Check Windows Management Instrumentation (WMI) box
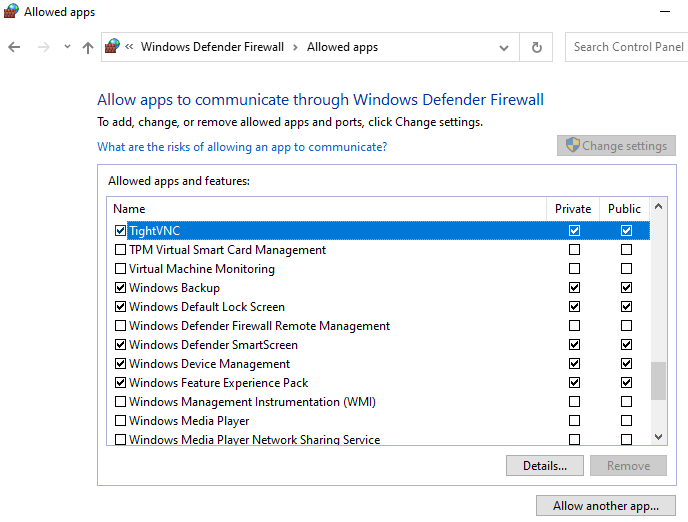The width and height of the screenshot is (688, 522). coord(120,402)
